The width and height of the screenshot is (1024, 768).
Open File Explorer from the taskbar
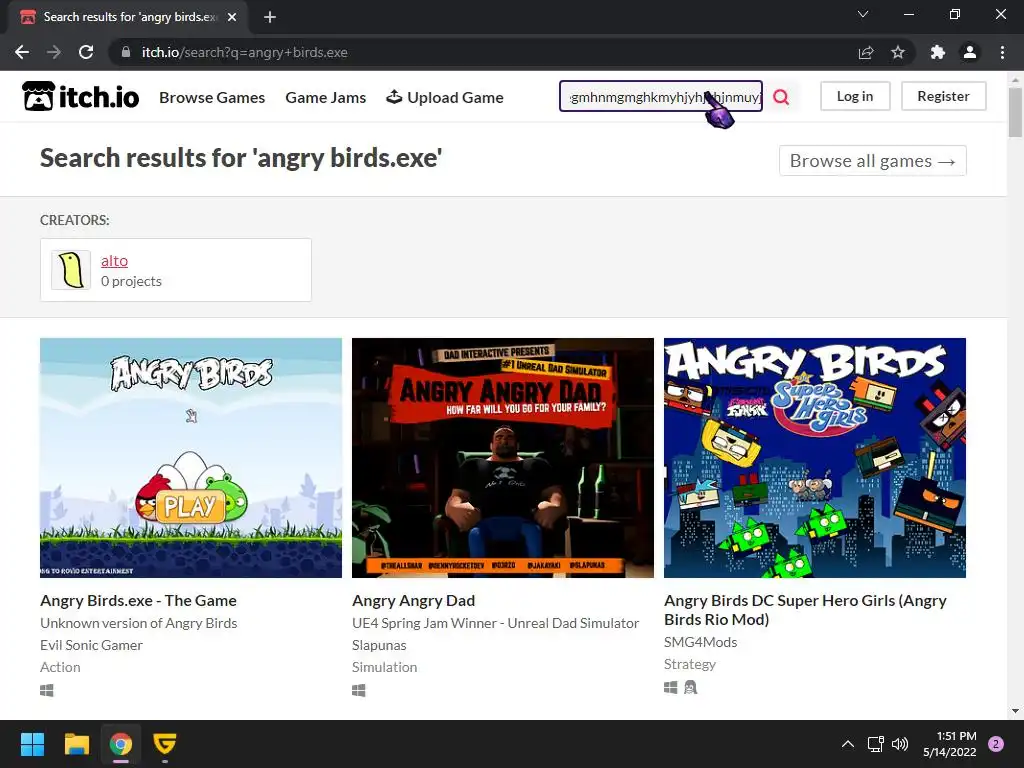(x=76, y=744)
